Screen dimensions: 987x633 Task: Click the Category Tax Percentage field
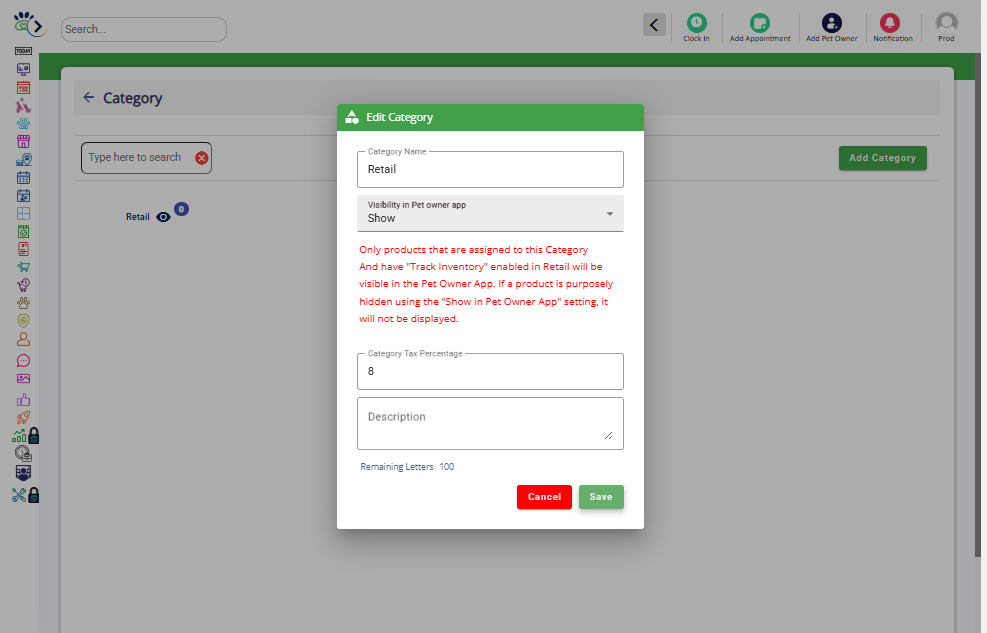pyautogui.click(x=490, y=371)
